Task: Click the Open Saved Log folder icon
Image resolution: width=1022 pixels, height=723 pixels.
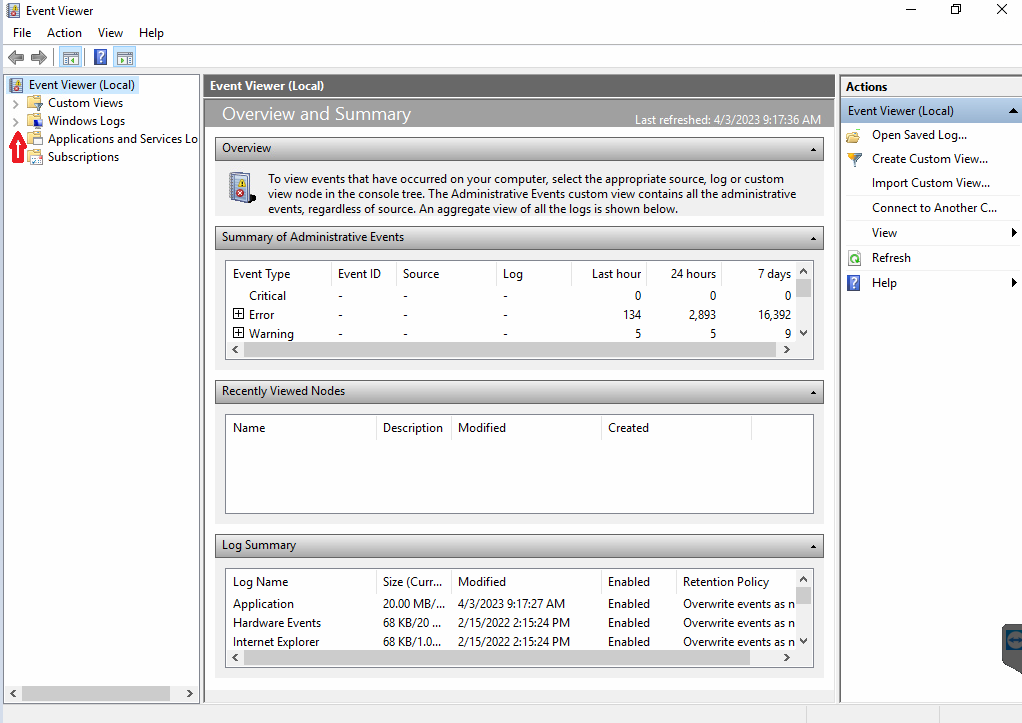Action: [853, 135]
